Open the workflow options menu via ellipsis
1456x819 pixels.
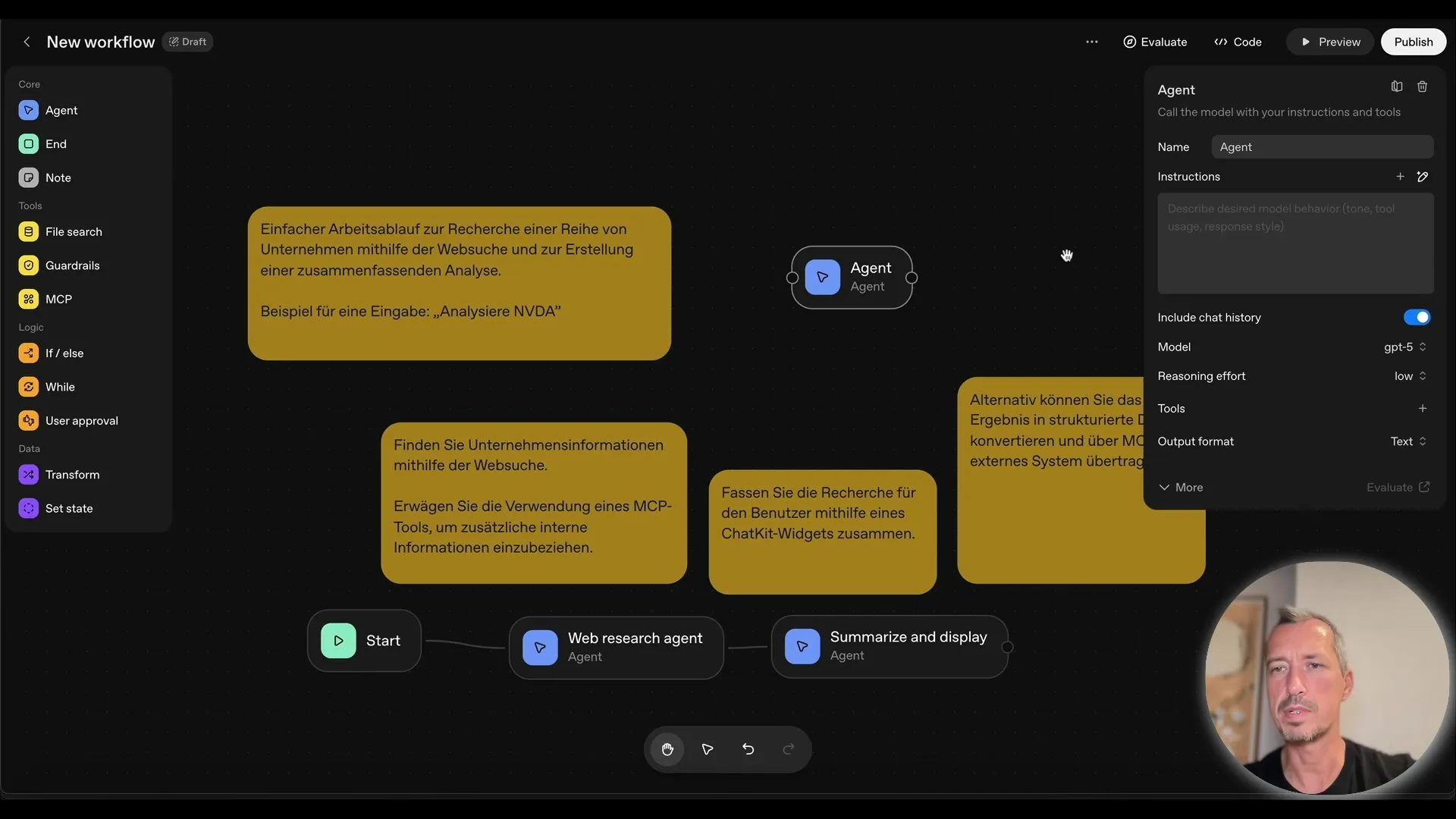pos(1092,42)
